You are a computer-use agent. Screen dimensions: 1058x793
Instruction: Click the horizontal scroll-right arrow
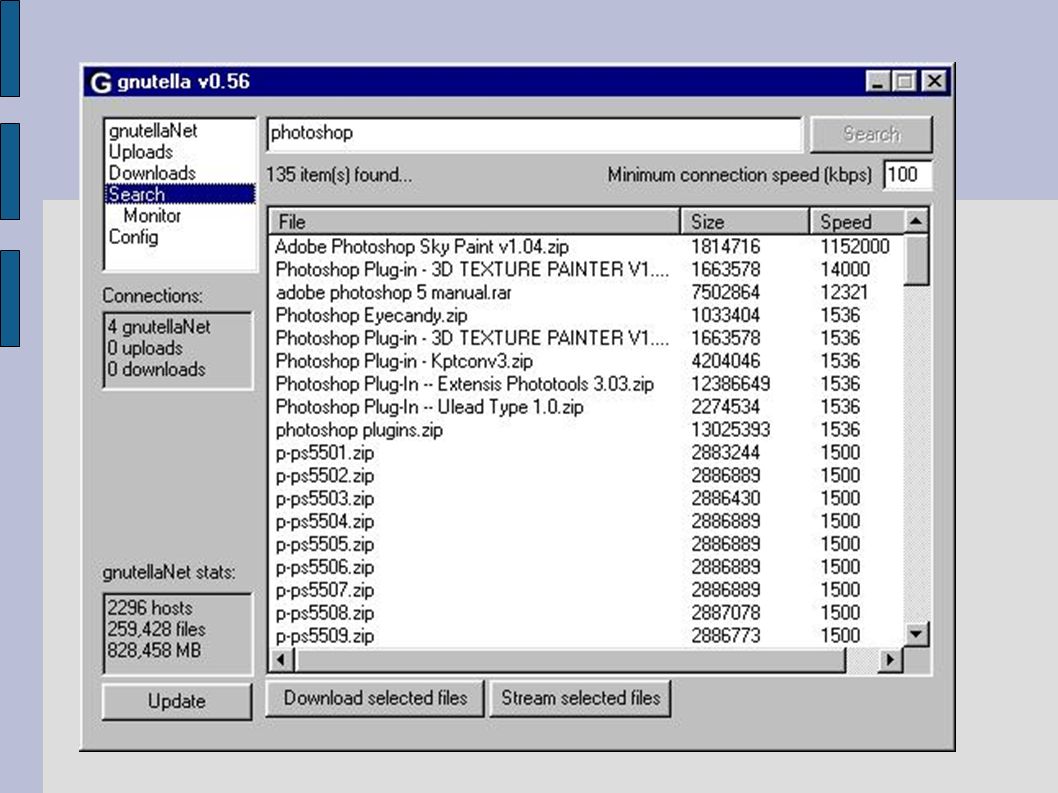(x=890, y=659)
